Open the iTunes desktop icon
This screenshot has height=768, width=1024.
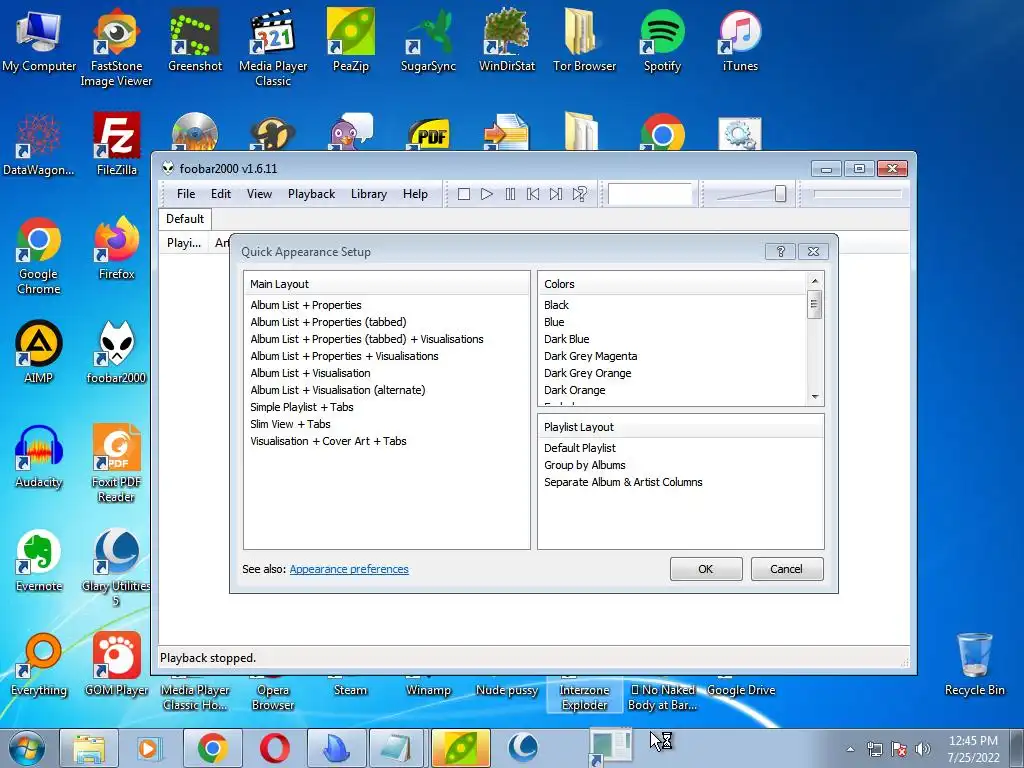tap(740, 41)
